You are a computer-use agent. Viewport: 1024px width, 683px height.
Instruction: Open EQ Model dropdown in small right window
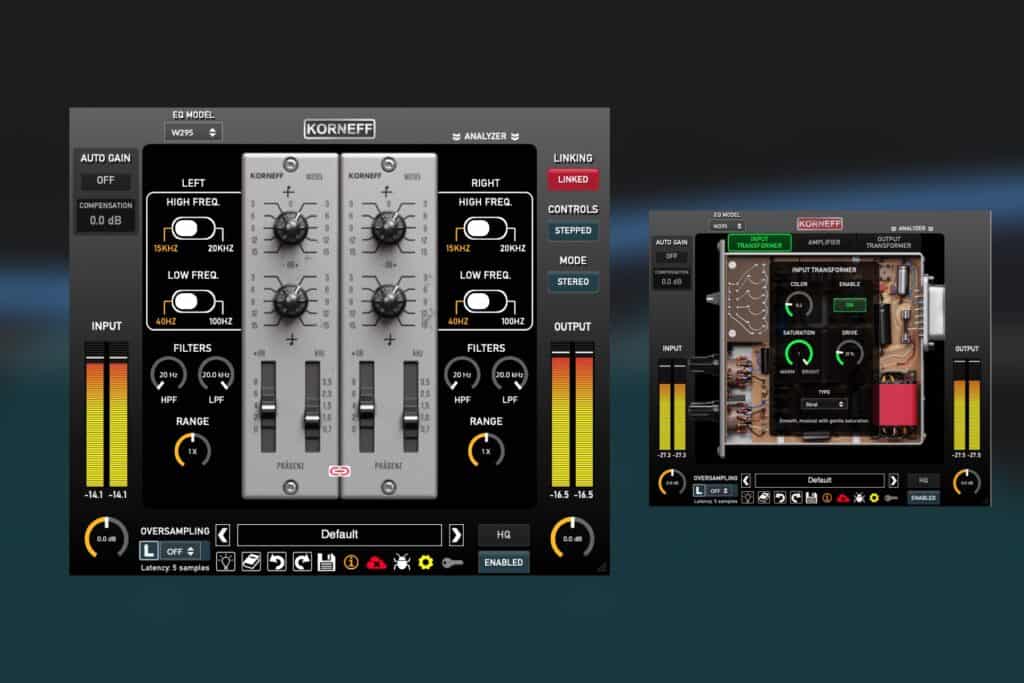(x=727, y=226)
